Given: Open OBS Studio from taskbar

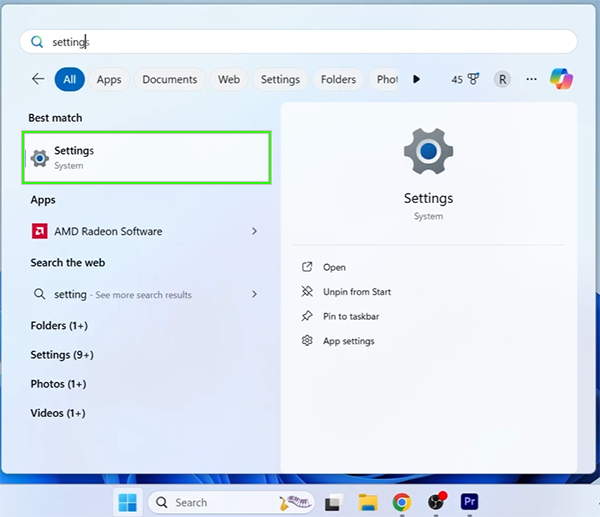Looking at the screenshot, I should pos(436,502).
